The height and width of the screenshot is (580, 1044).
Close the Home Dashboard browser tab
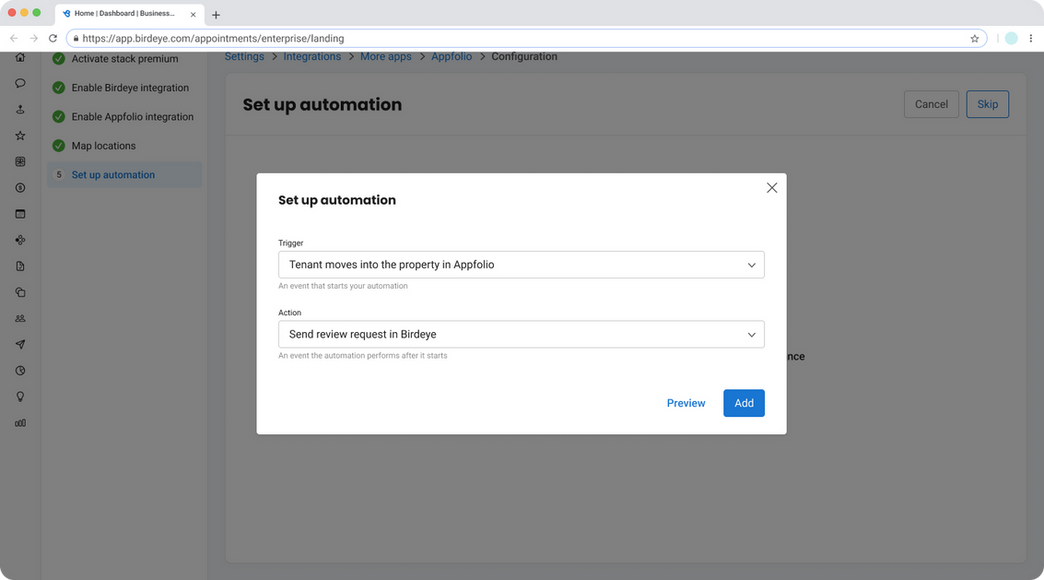[x=193, y=14]
